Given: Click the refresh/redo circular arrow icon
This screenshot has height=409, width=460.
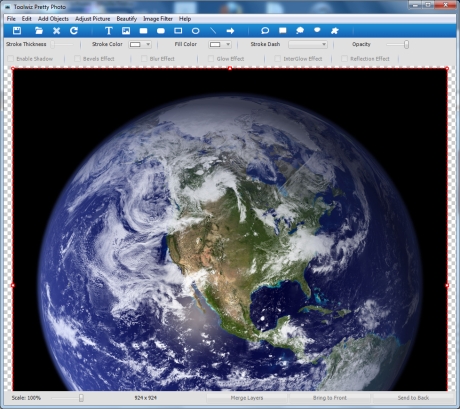Looking at the screenshot, I should click(74, 31).
